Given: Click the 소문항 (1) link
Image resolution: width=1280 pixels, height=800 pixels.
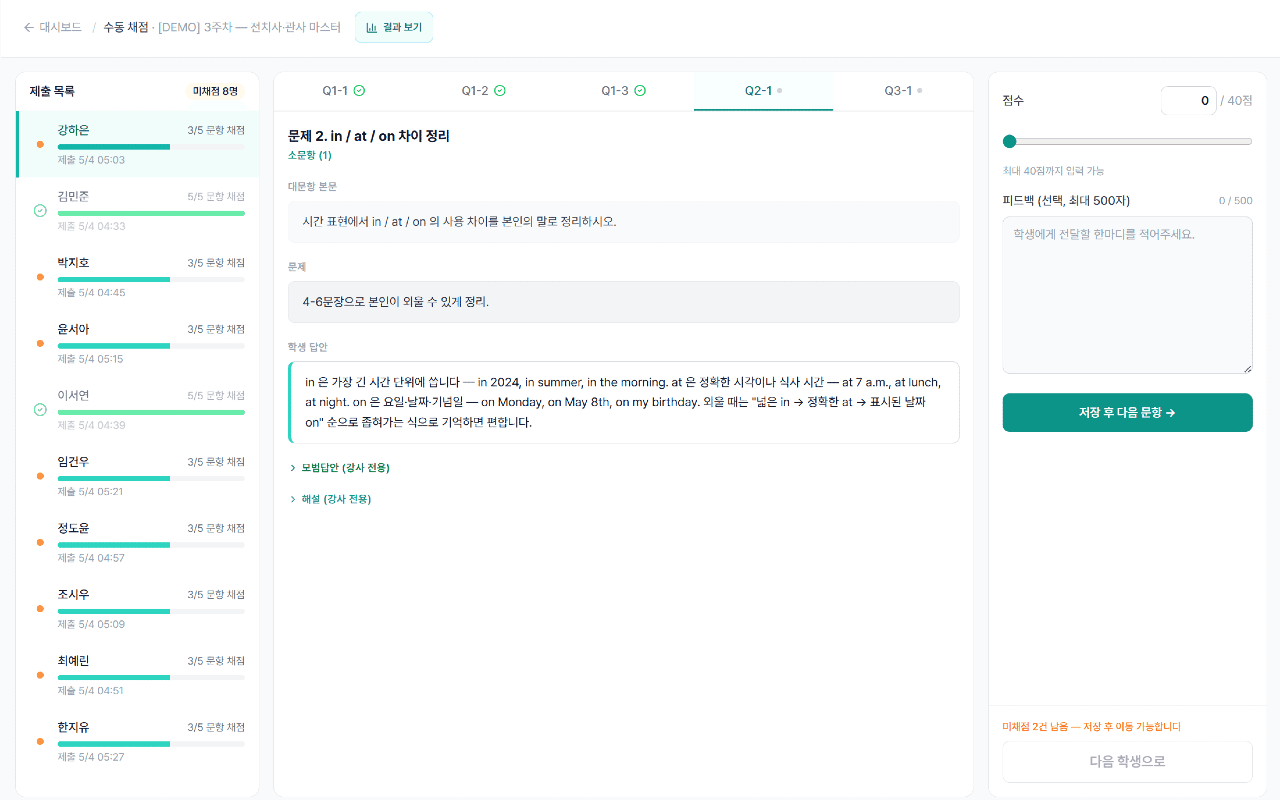Looking at the screenshot, I should 310,155.
